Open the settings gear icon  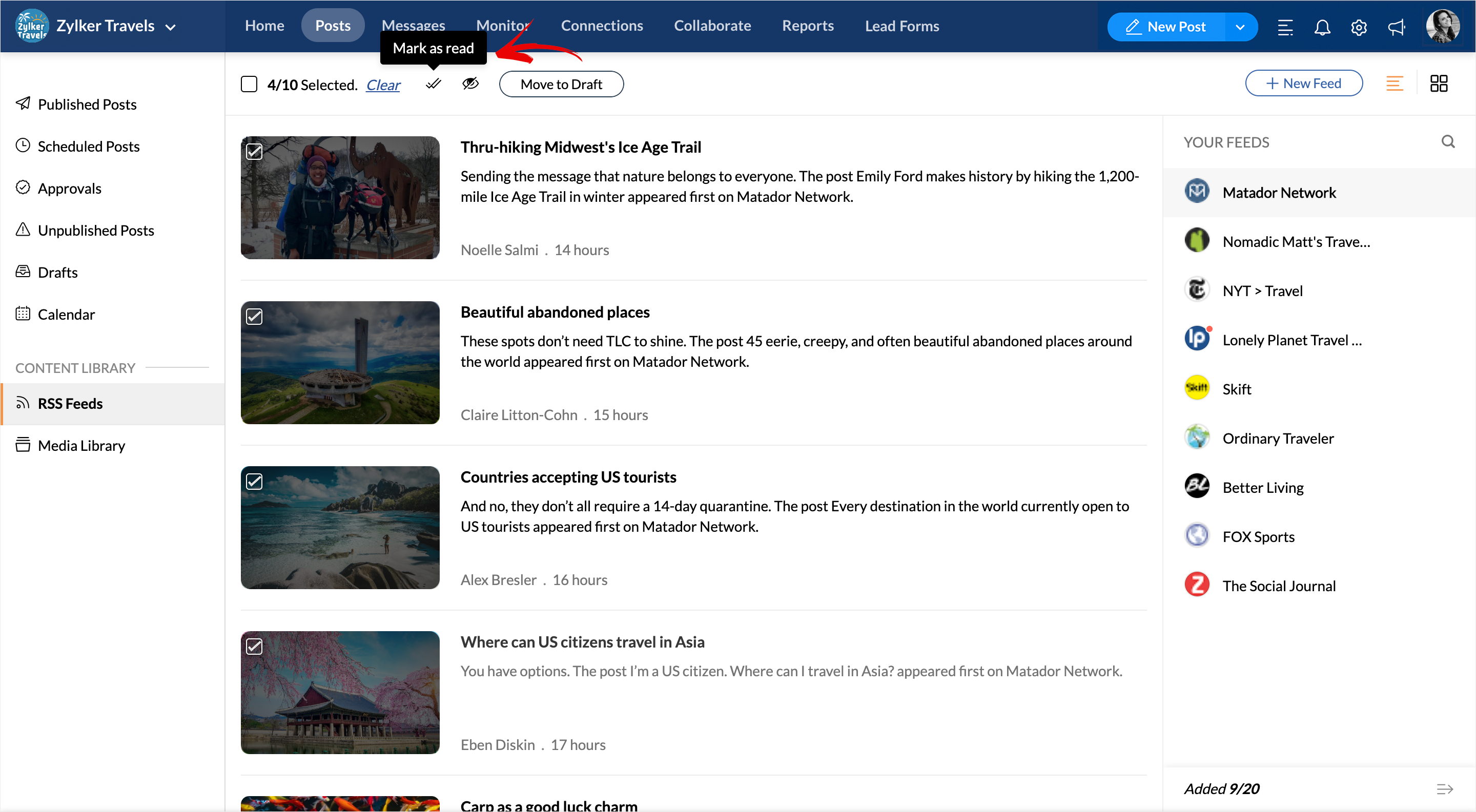point(1359,27)
